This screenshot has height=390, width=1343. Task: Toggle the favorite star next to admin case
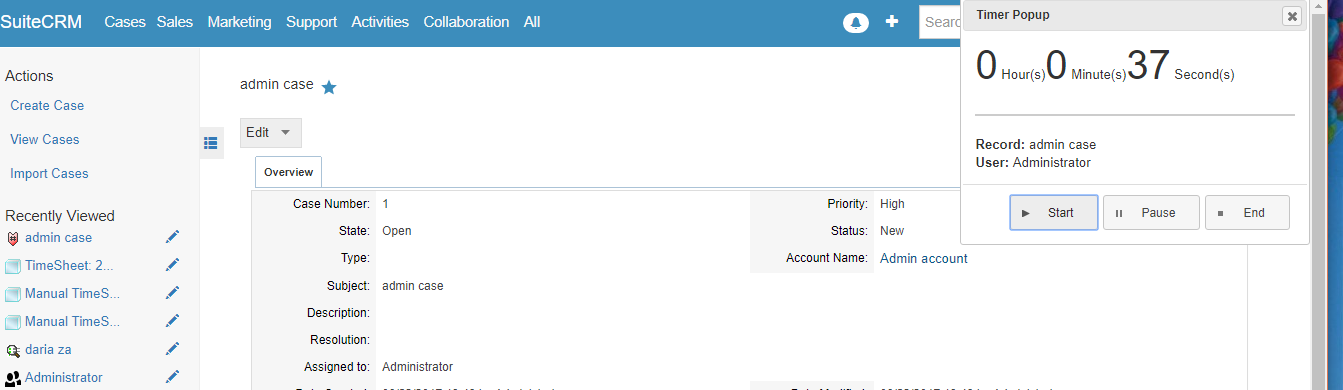[329, 88]
